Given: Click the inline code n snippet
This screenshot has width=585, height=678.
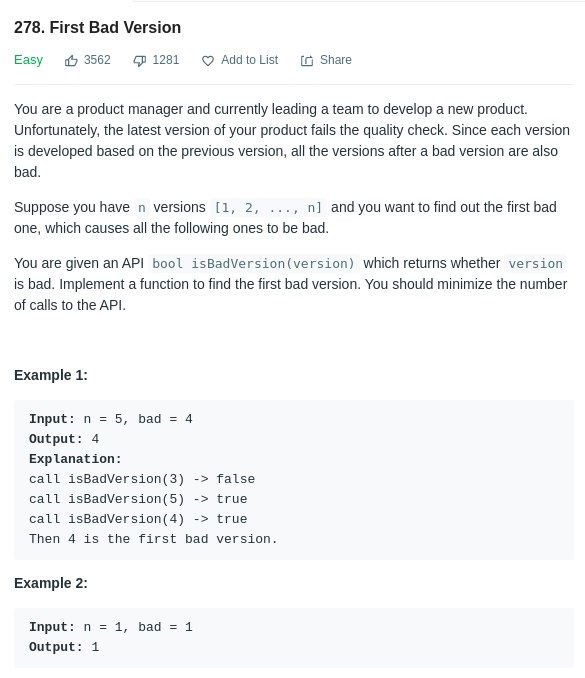Looking at the screenshot, I should coord(141,208).
